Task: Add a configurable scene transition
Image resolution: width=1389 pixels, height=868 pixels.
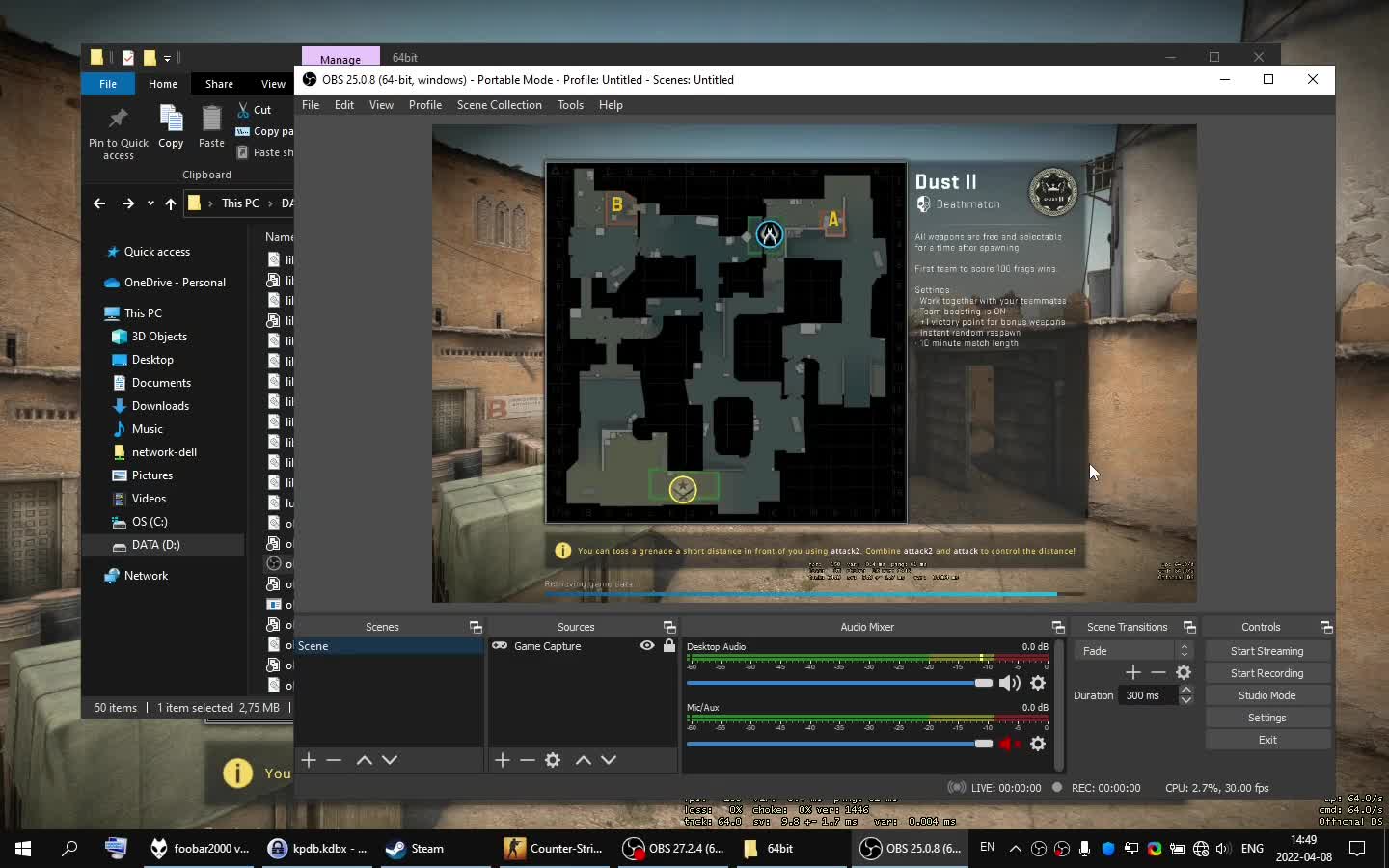Action: click(x=1133, y=672)
